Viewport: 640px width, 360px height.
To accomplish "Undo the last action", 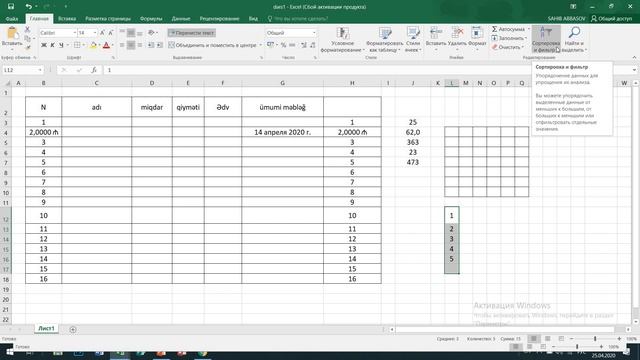I will (x=28, y=7).
